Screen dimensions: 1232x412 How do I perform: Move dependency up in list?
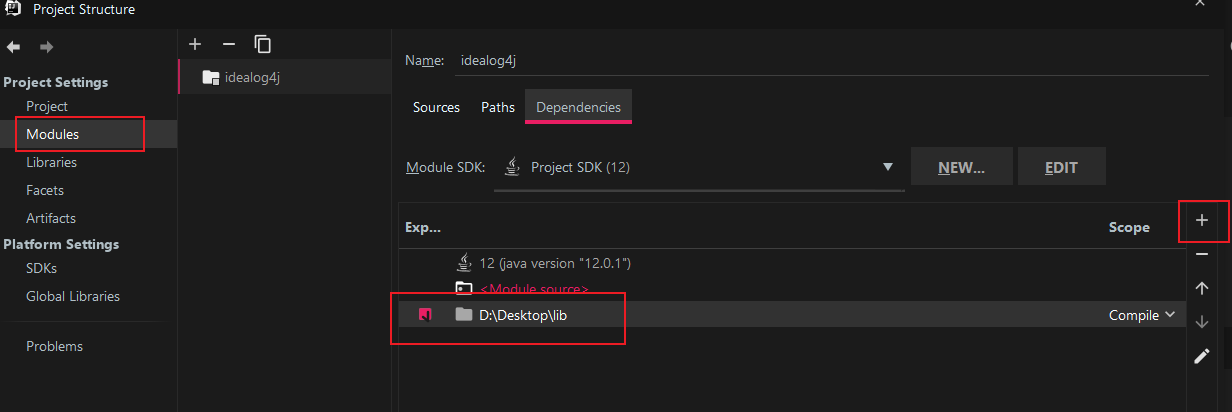(x=1202, y=288)
